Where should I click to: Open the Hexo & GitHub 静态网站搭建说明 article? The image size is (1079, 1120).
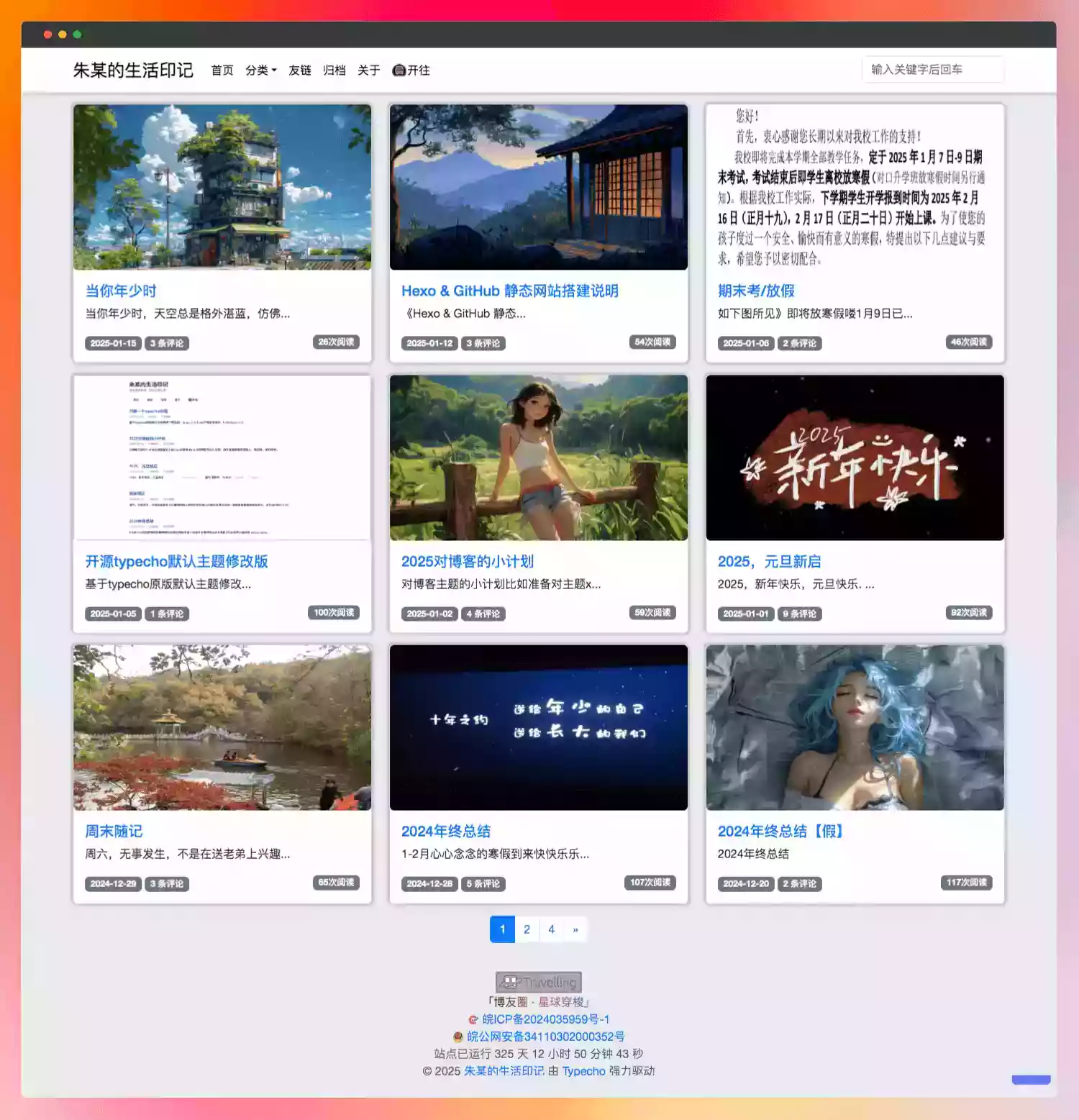pos(511,291)
